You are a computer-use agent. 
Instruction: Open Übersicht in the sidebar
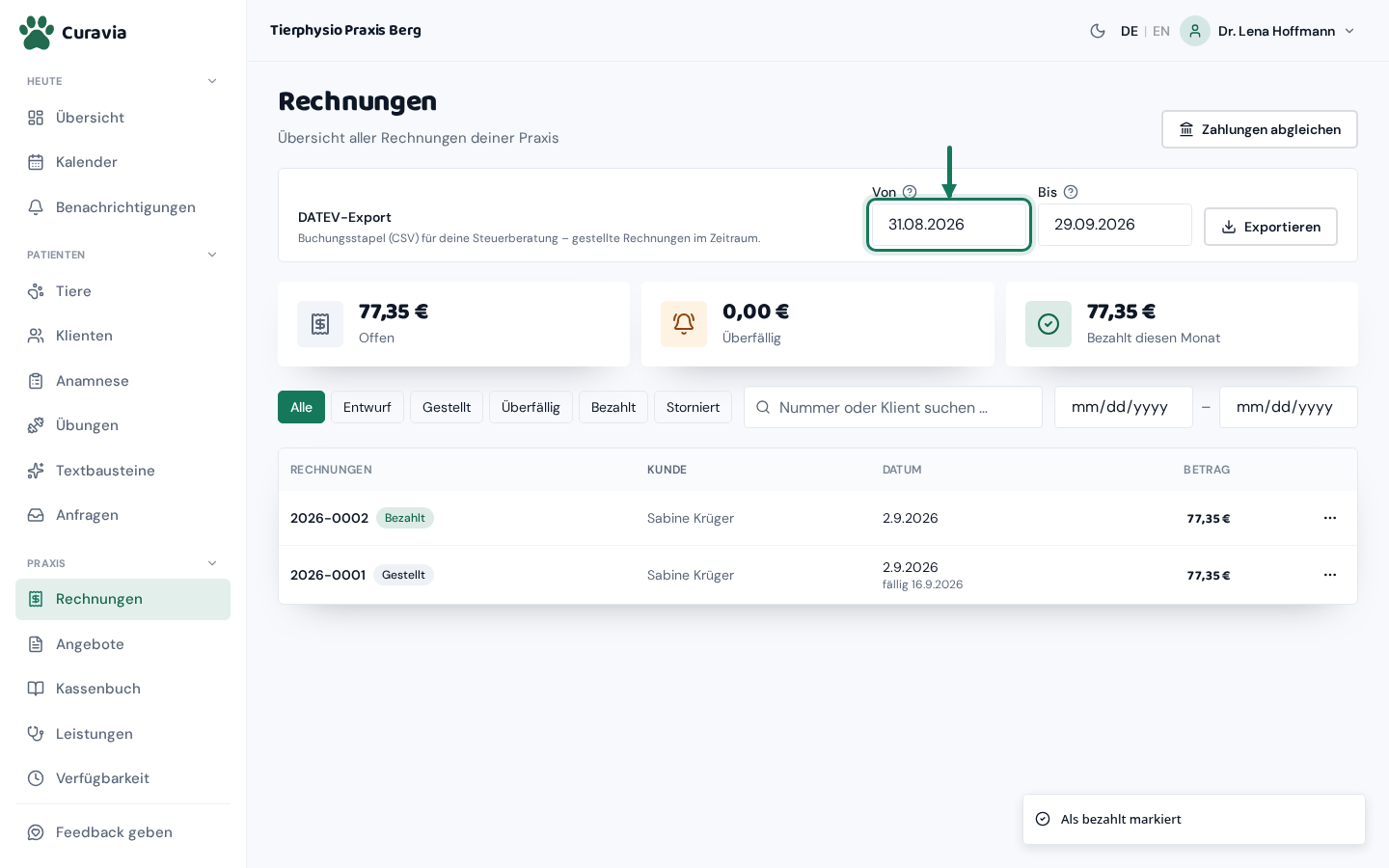coord(123,118)
